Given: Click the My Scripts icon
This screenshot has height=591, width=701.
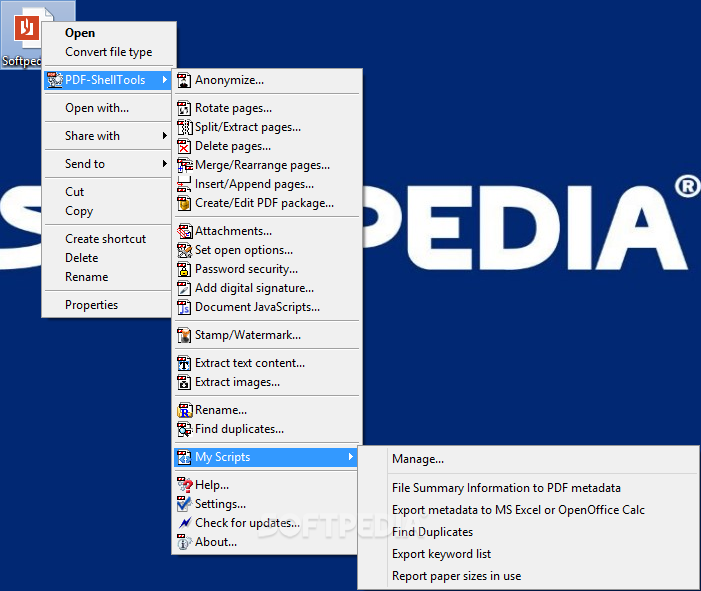Looking at the screenshot, I should [x=184, y=457].
